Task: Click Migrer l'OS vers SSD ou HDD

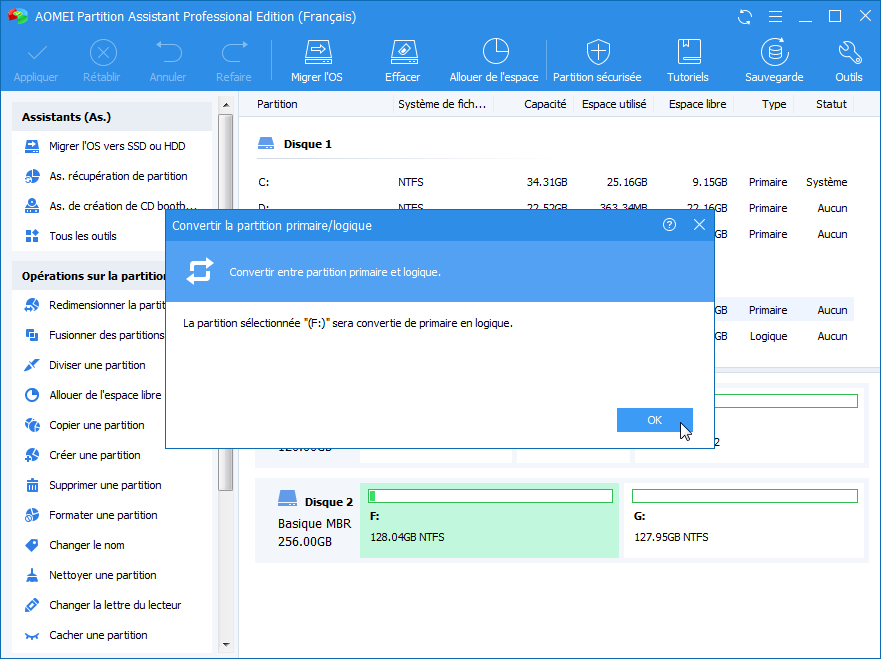Action: 117,146
